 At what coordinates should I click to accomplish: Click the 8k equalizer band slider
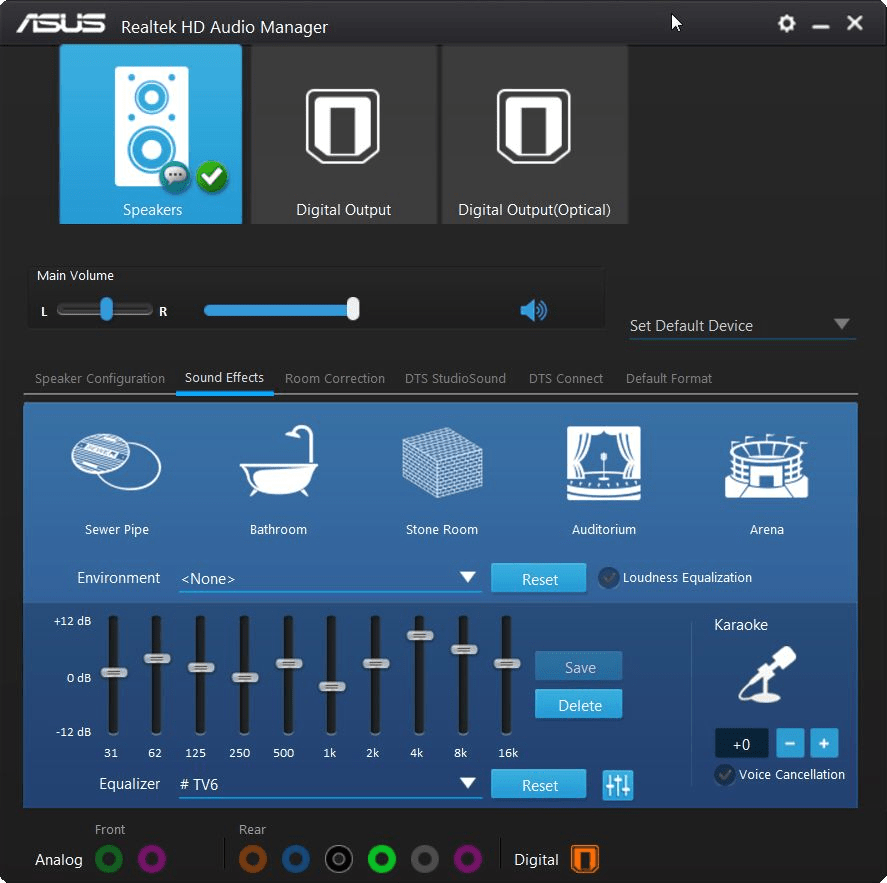click(x=464, y=649)
